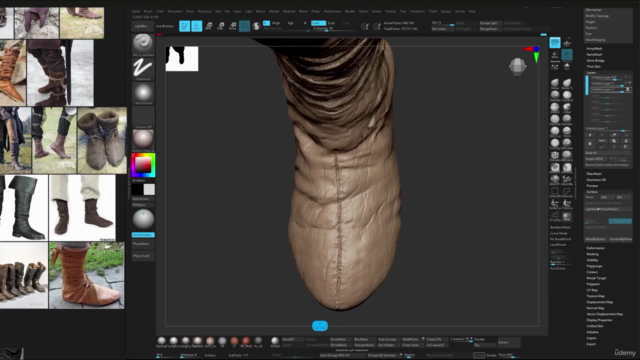Select the KnifeCurve brush
This screenshot has width=640, height=360.
point(555,203)
